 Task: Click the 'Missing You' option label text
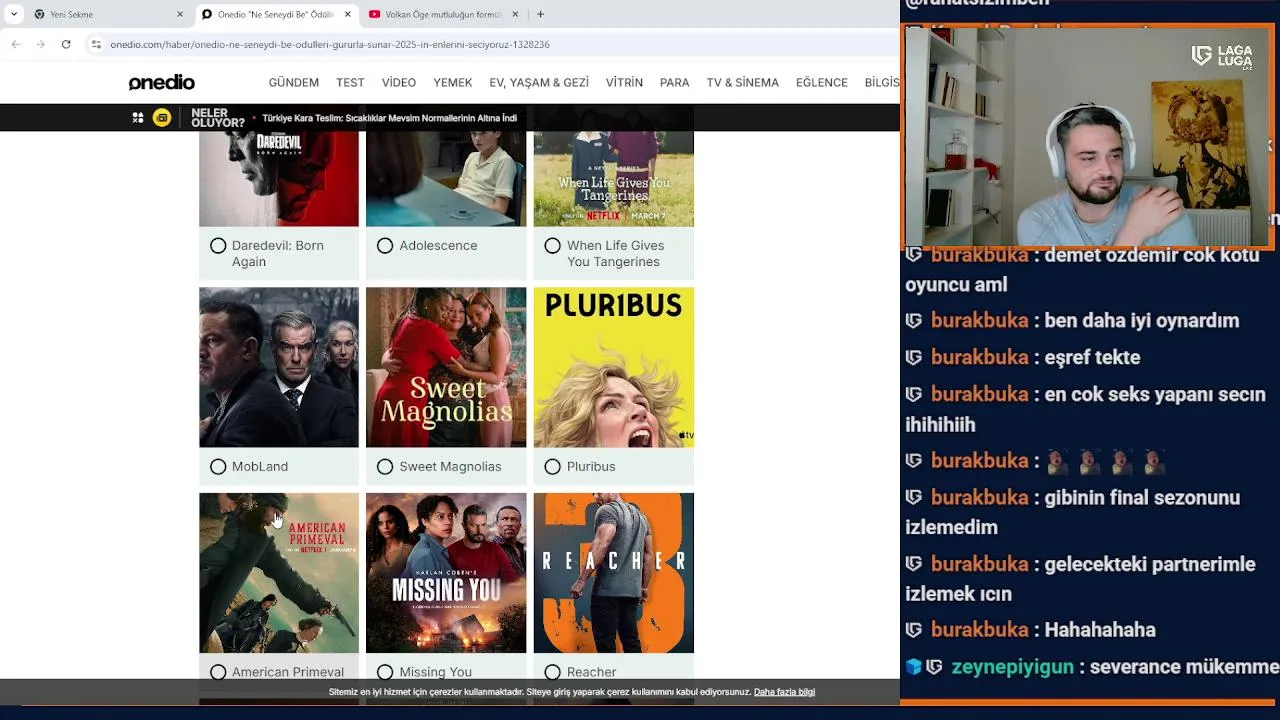point(435,672)
